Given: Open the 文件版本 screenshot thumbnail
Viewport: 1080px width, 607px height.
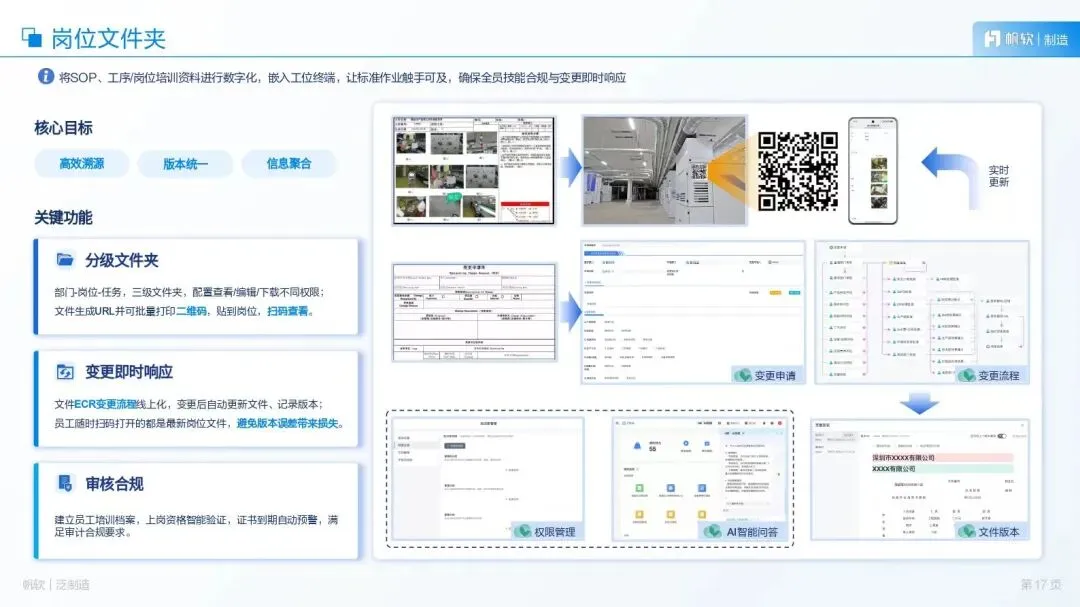Looking at the screenshot, I should (920, 480).
